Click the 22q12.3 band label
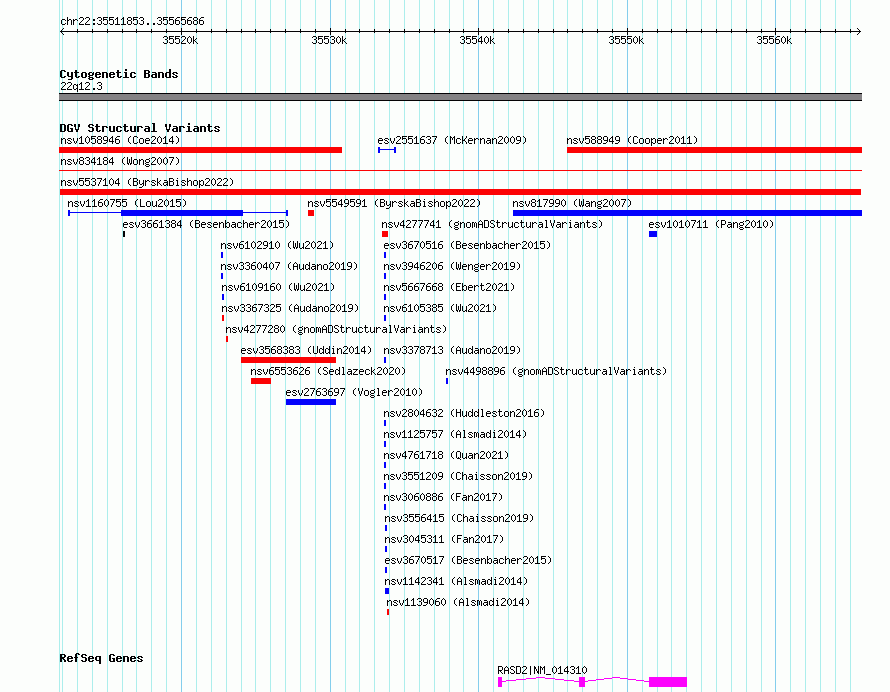The width and height of the screenshot is (890, 692). 81,86
